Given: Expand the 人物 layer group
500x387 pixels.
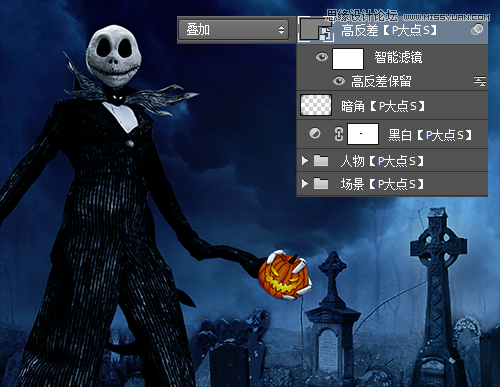Looking at the screenshot, I should tap(304, 161).
